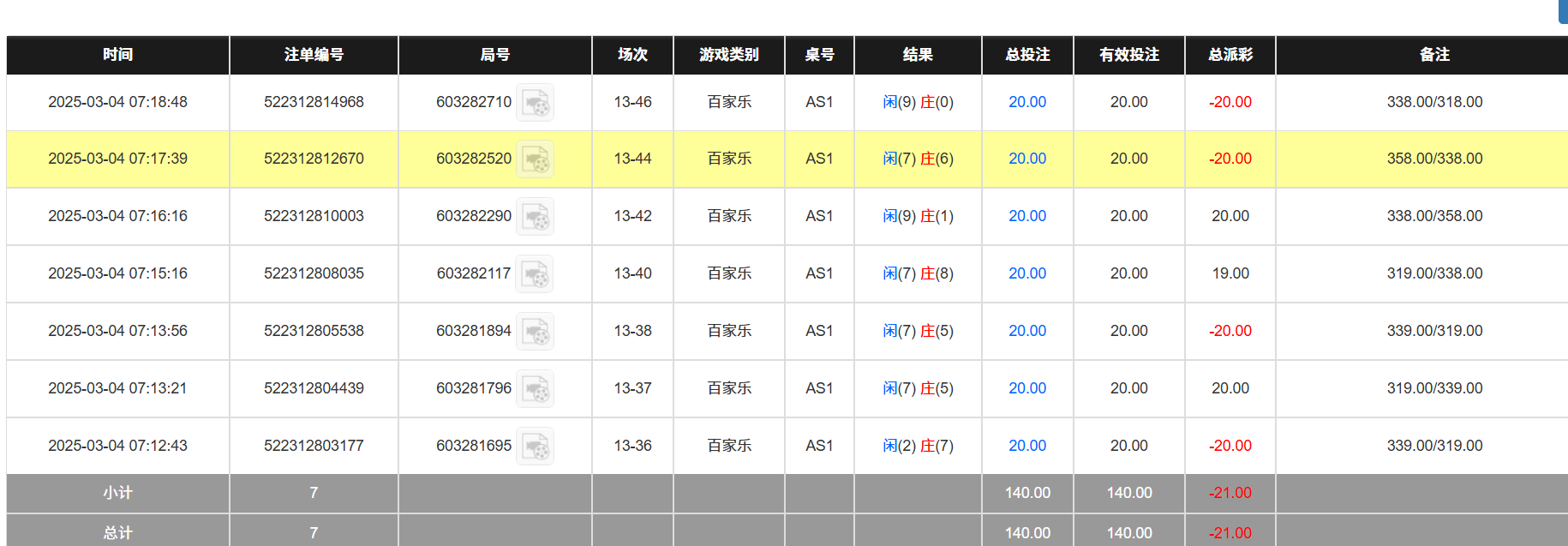Click total bet 20.00 for order 522312808035

pos(1026,273)
